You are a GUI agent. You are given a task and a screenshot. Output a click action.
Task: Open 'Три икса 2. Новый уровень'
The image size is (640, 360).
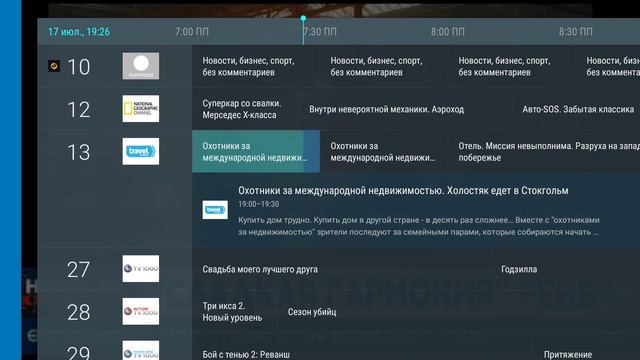pos(235,311)
